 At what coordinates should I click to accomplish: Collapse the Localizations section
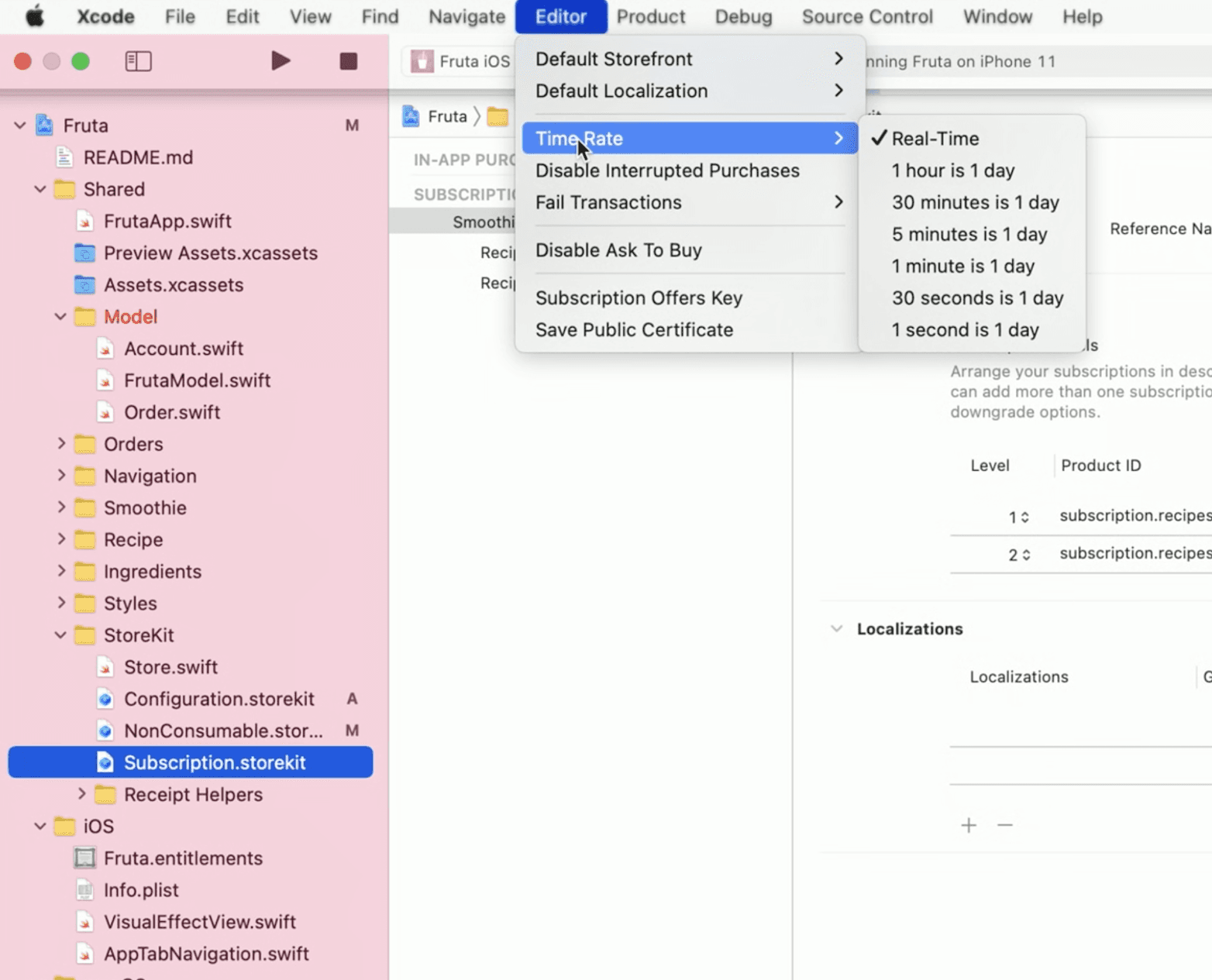(836, 628)
